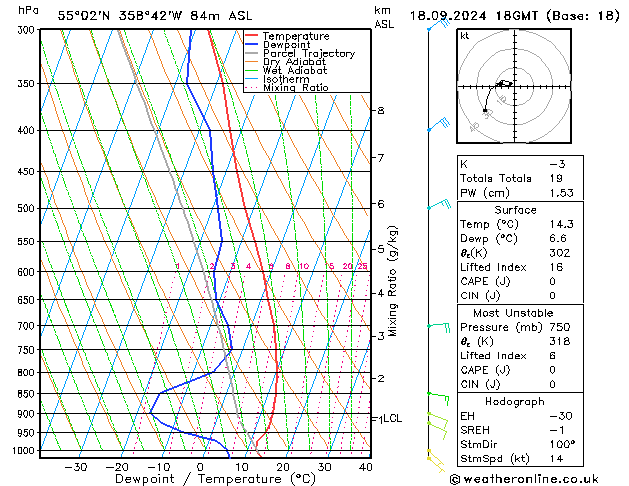Click the 'Surface' section heading

pos(515,210)
